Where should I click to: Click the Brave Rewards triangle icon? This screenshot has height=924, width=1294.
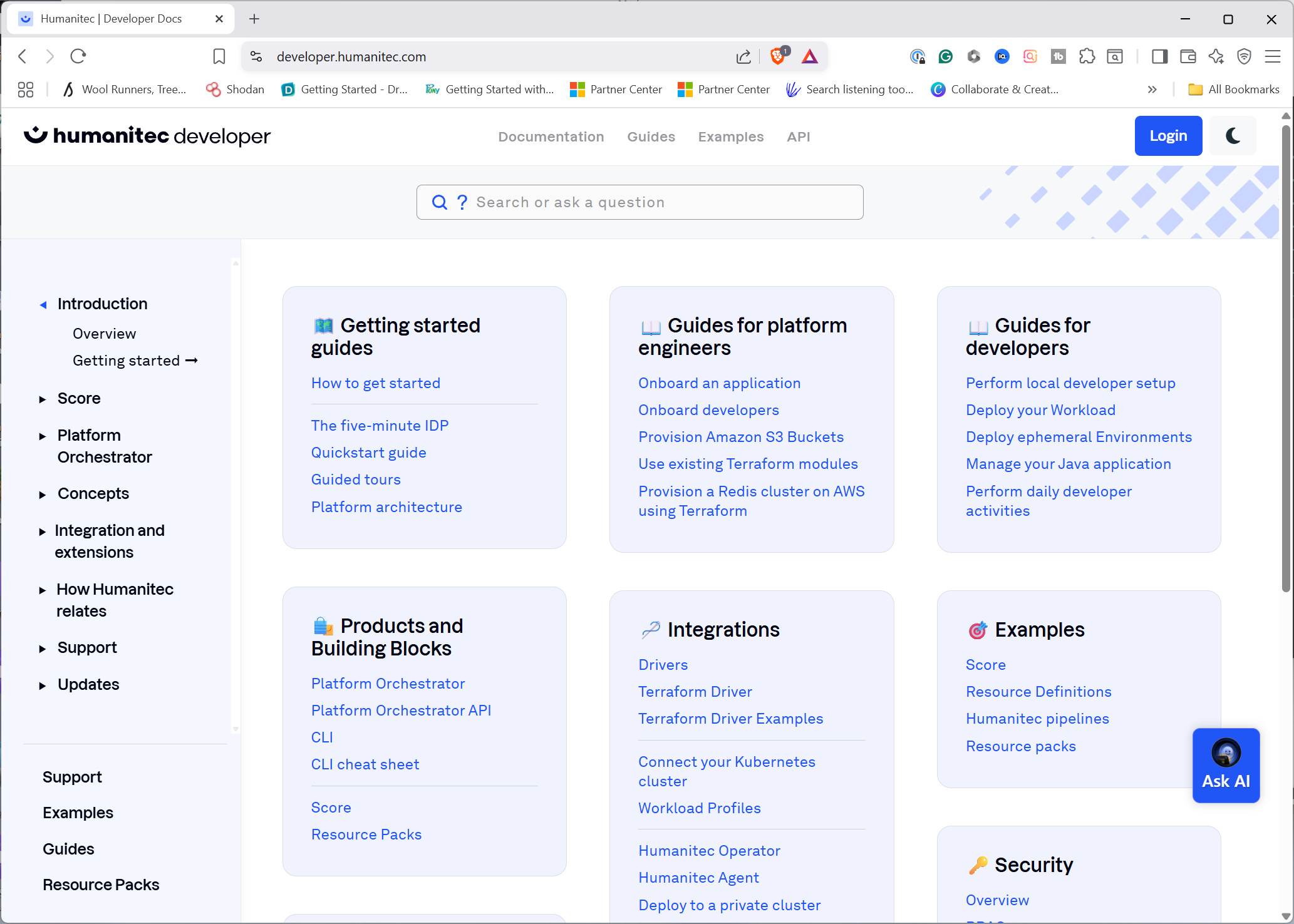tap(810, 56)
